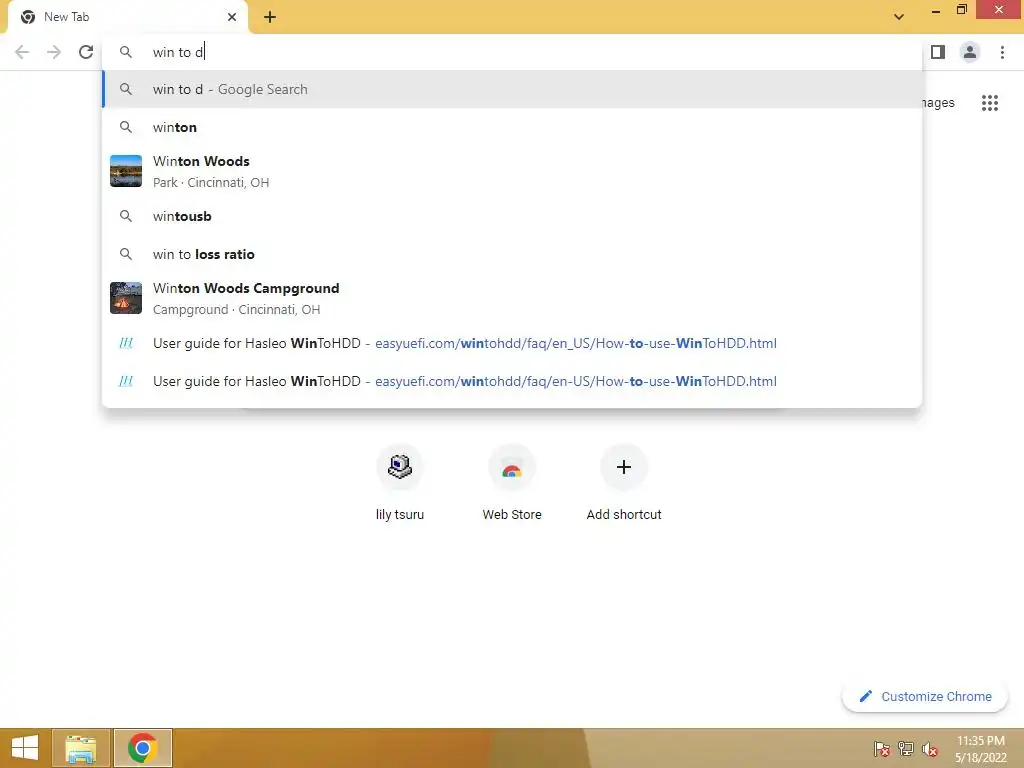Click the magnifier icon beside 'wintousb'
The image size is (1024, 768).
coord(126,216)
